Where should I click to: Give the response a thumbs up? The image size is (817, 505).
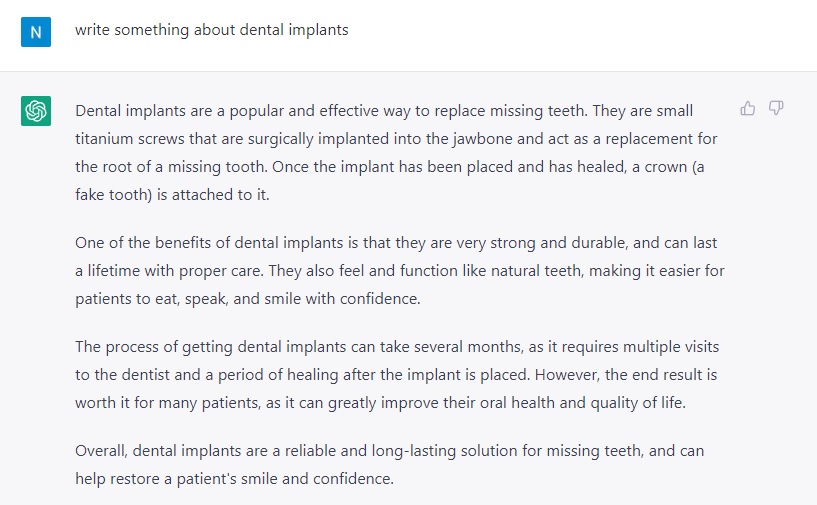pos(748,108)
